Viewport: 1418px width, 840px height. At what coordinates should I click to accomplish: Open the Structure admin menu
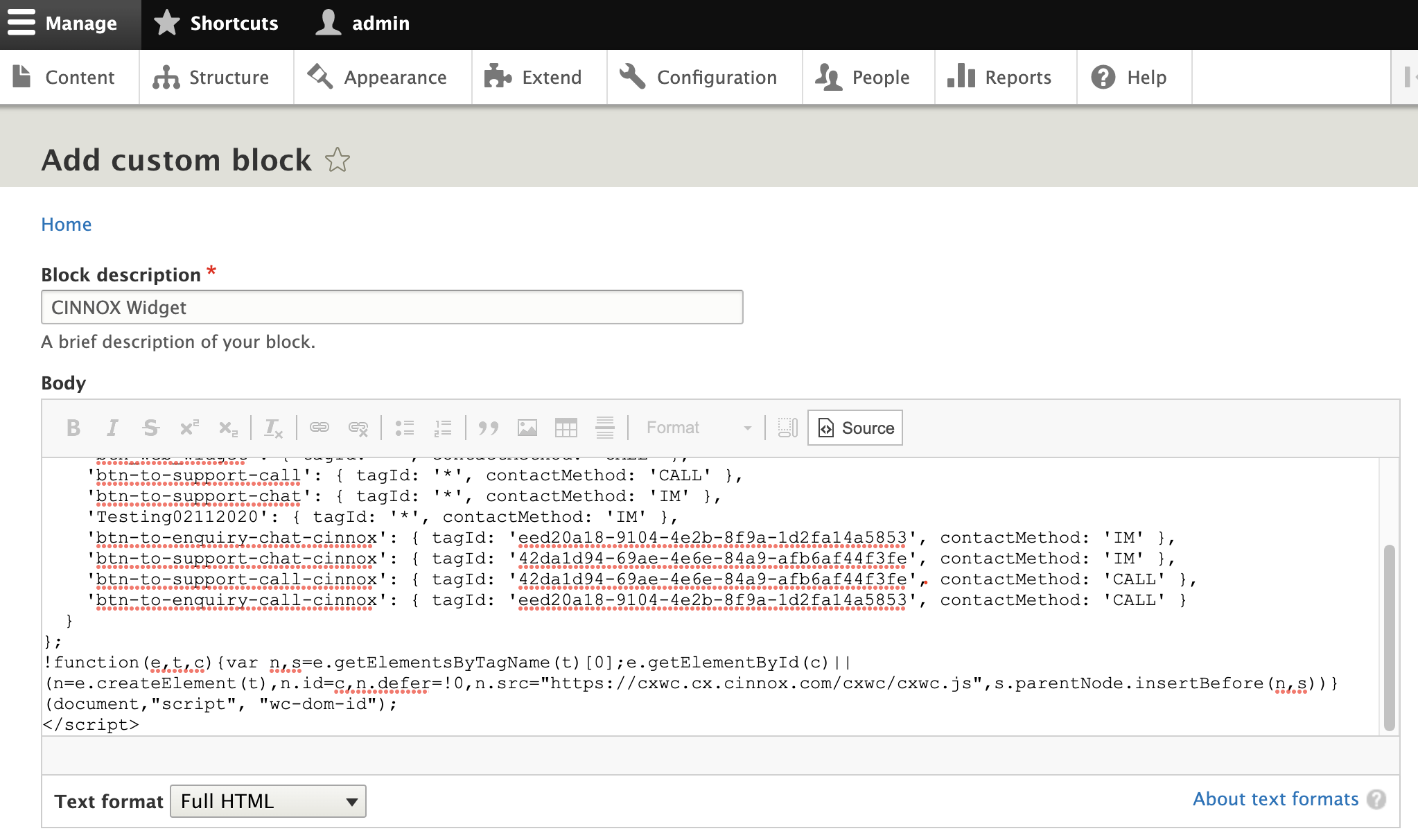212,77
